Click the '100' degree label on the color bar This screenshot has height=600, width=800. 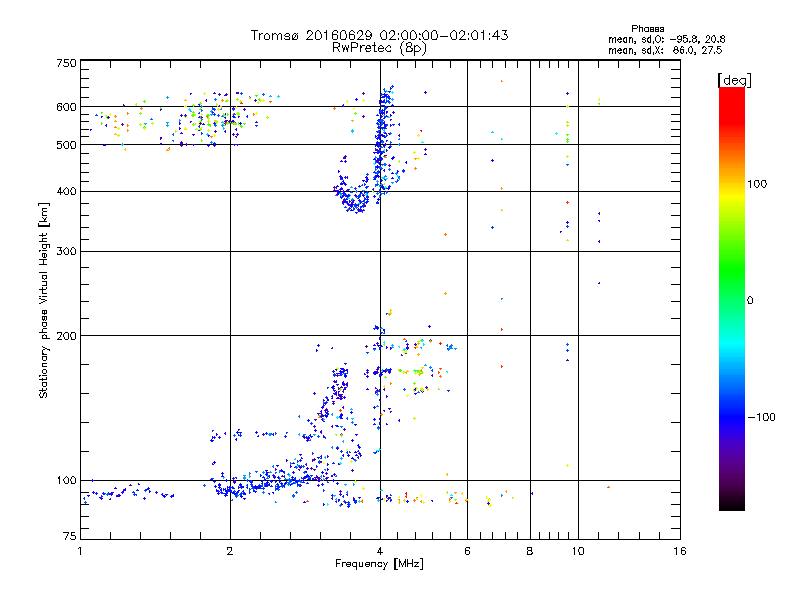(757, 184)
